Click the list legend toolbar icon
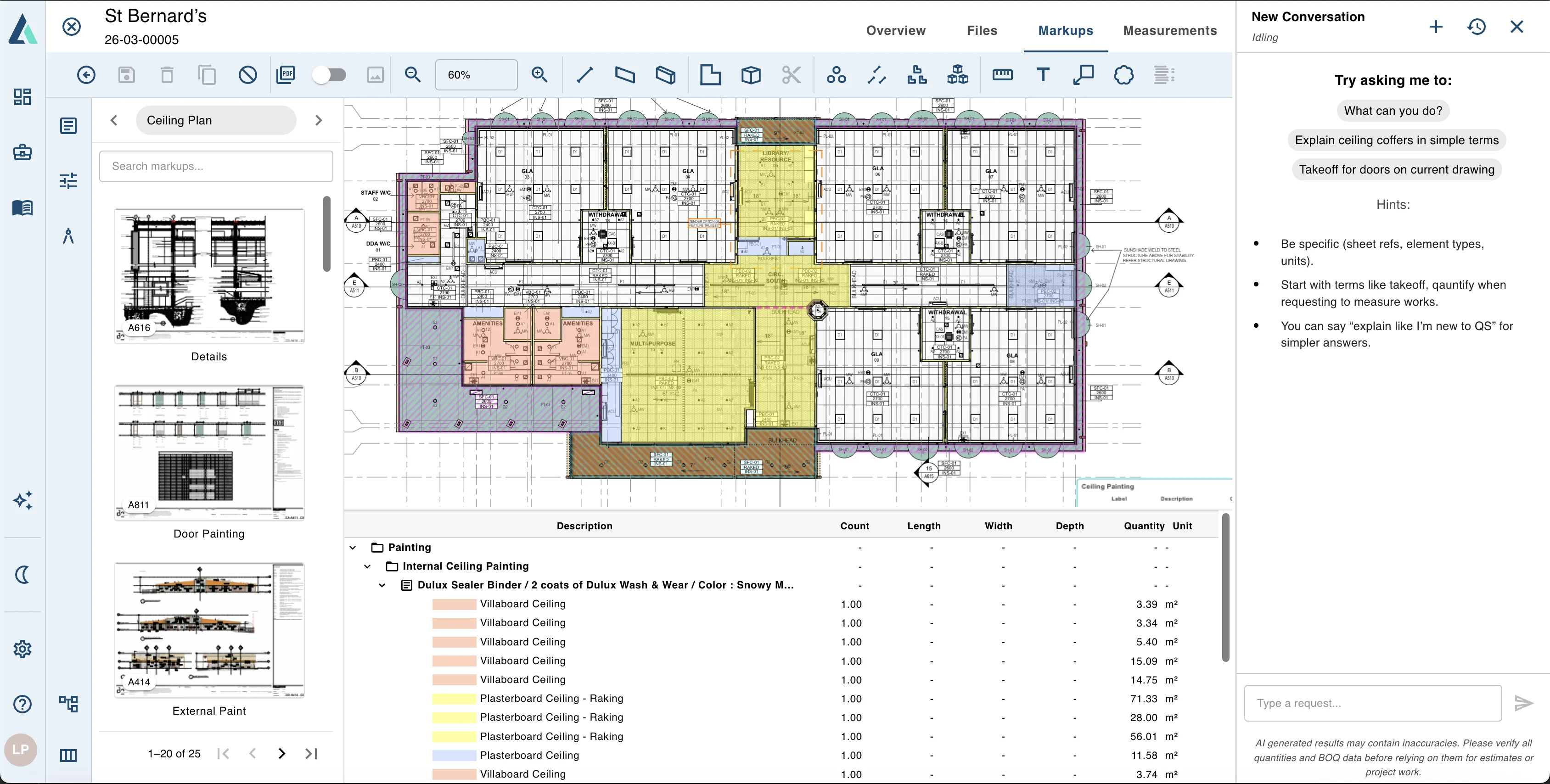Screen dimensions: 1550x784 1164,75
